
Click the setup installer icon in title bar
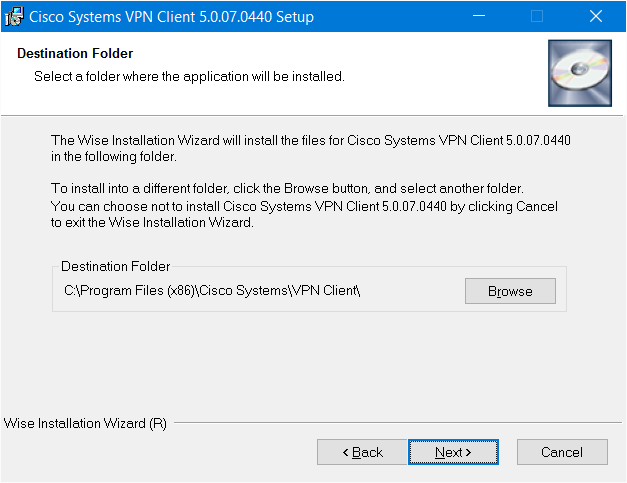coord(14,16)
